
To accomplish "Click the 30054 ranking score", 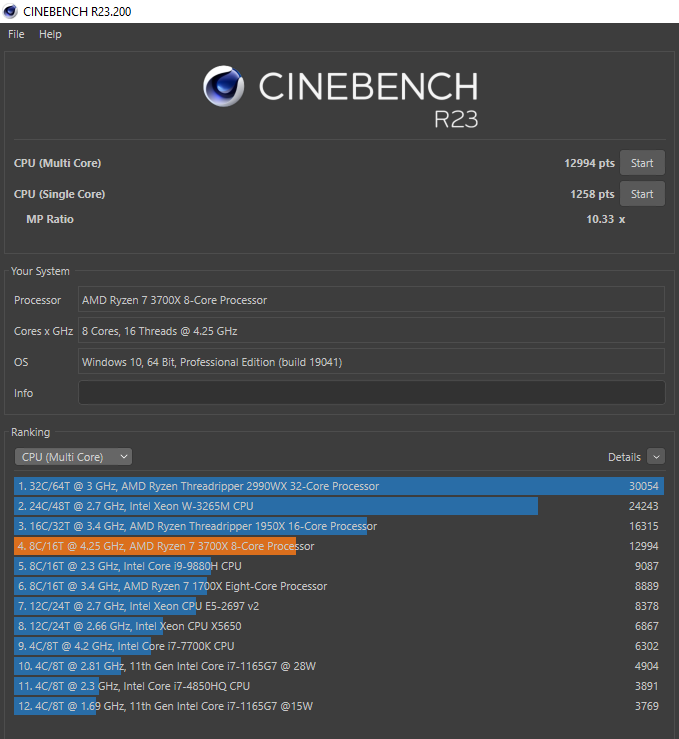I will (644, 486).
